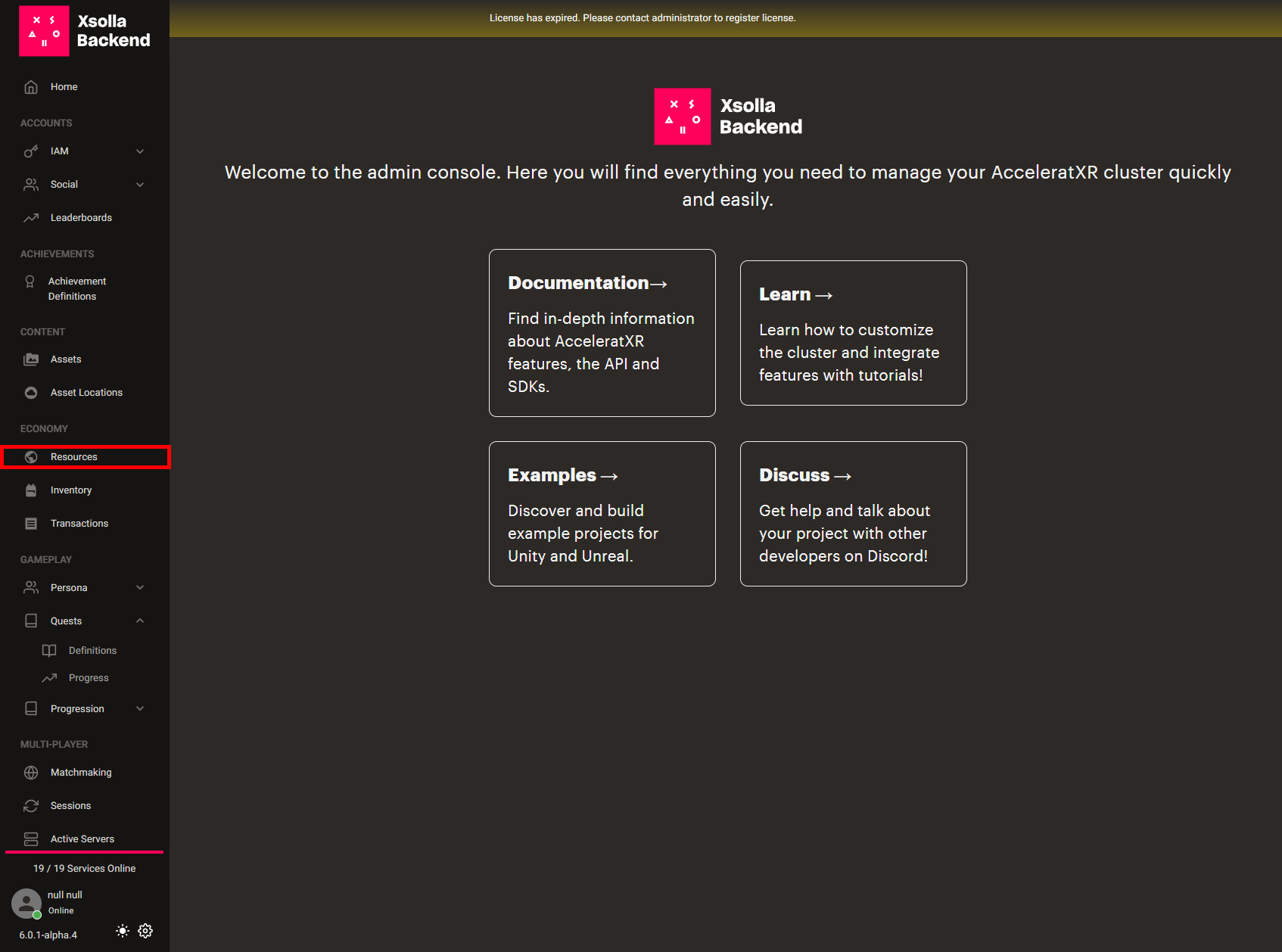This screenshot has width=1282, height=952.
Task: Click the Transactions list icon
Action: [x=31, y=524]
